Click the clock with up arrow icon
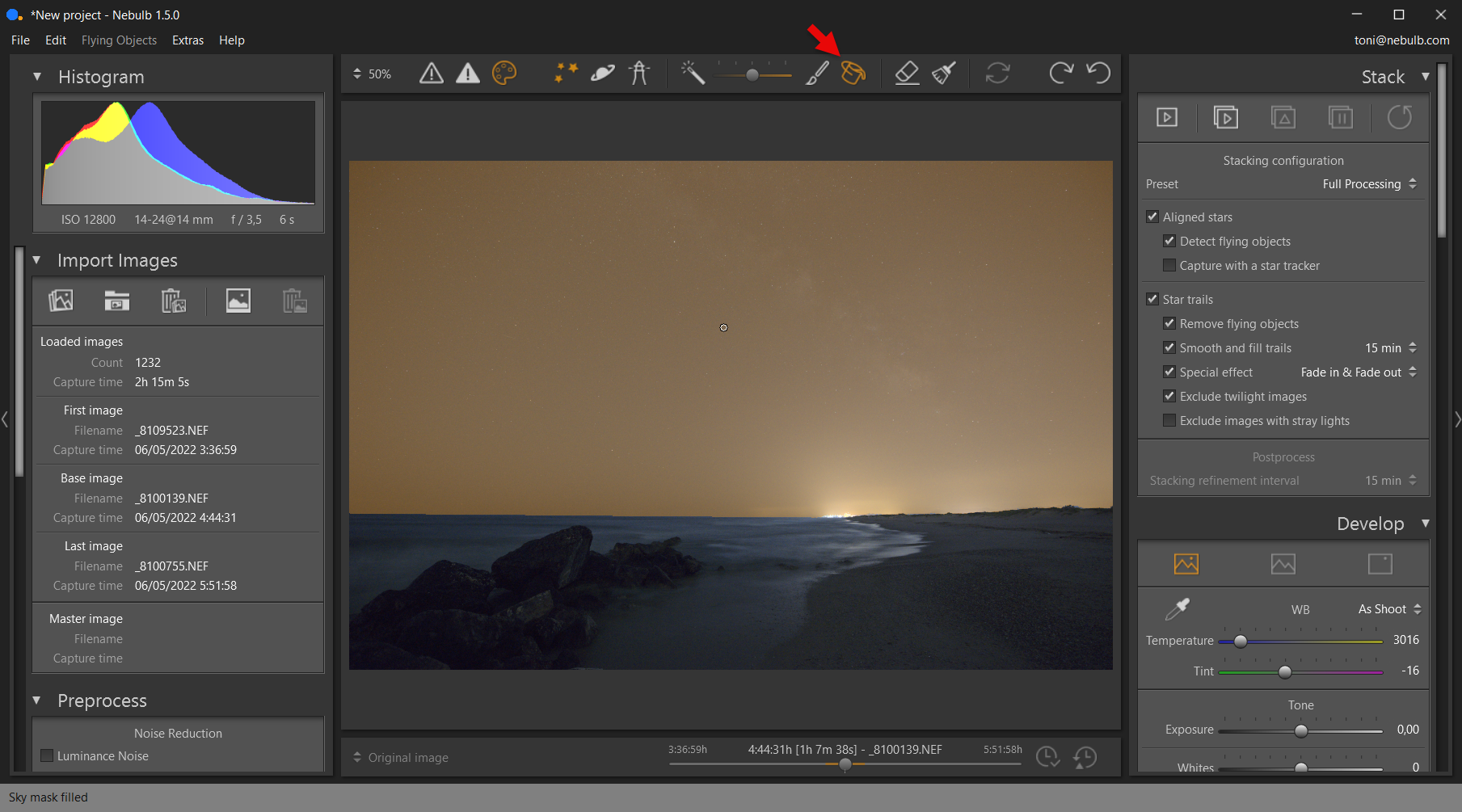Screen dimensions: 1462x812 pyautogui.click(x=1085, y=758)
